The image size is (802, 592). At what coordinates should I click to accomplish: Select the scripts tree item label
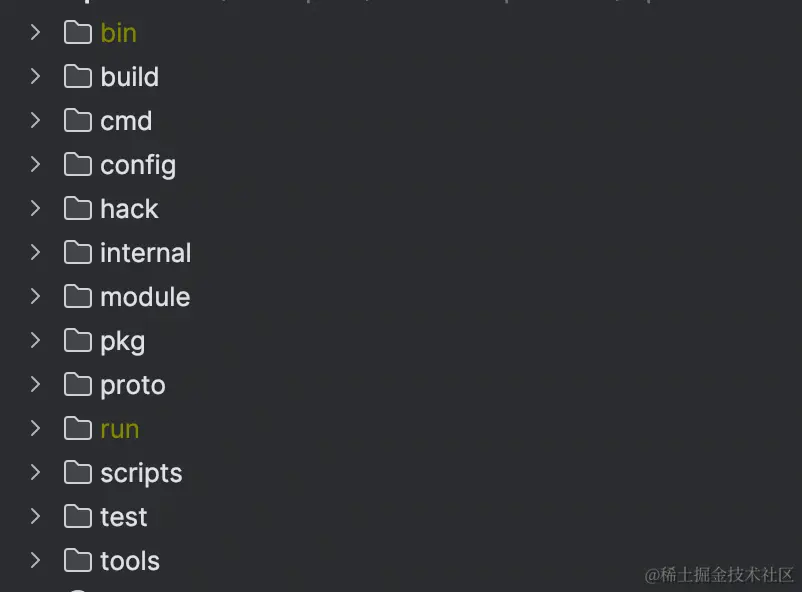141,474
